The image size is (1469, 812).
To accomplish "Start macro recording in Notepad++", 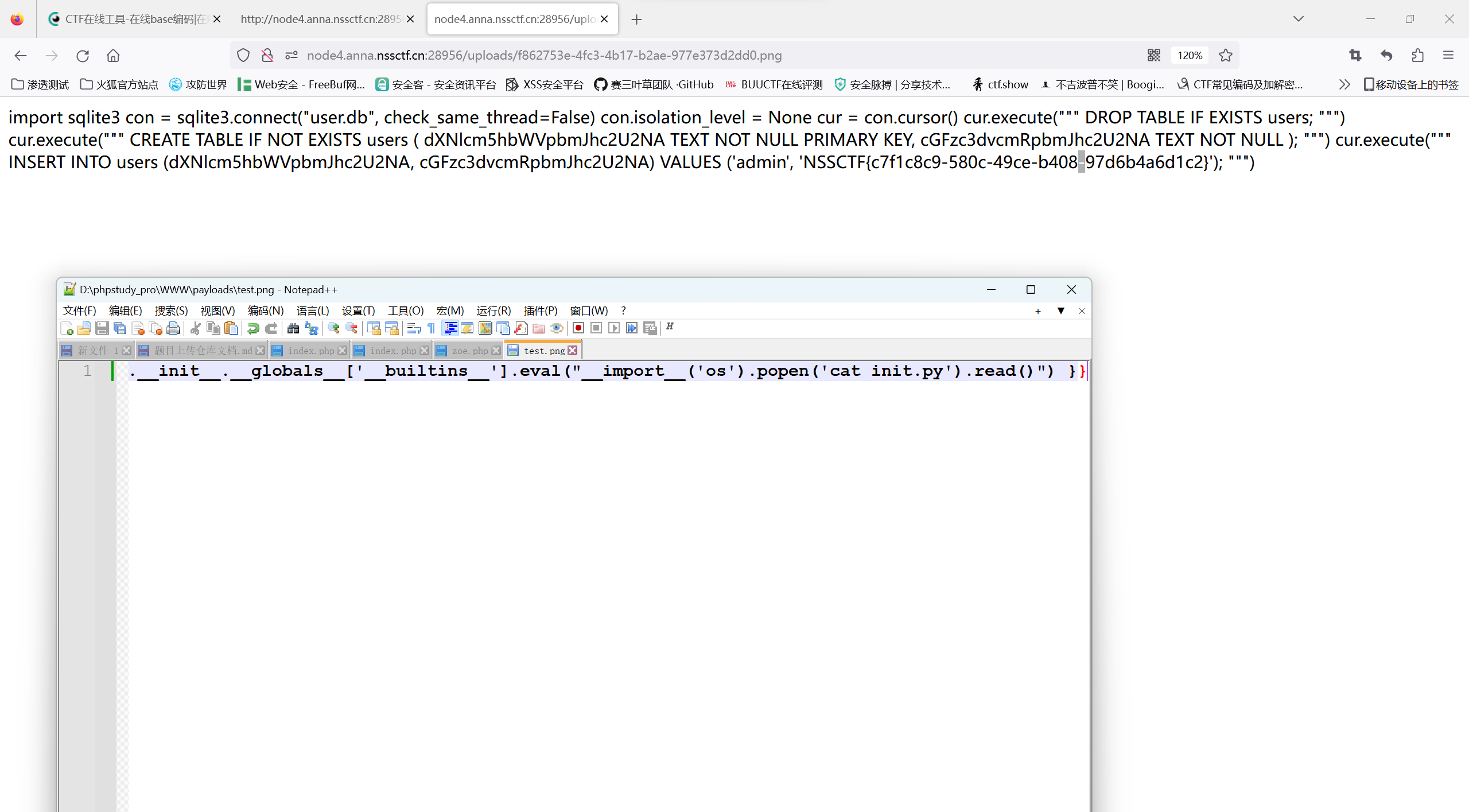I will coord(578,328).
